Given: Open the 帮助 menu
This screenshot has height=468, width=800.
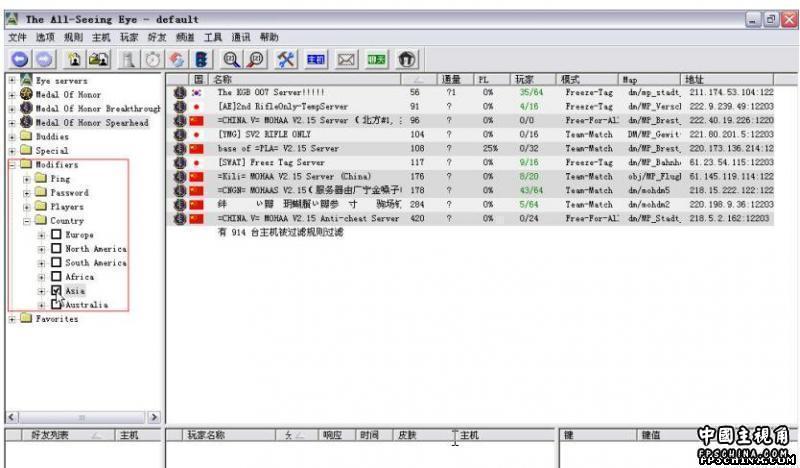Looking at the screenshot, I should tap(269, 37).
